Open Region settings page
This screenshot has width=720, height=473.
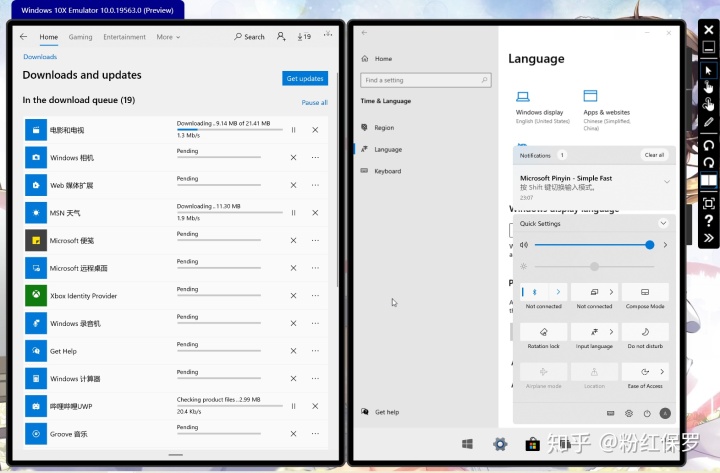[378, 128]
